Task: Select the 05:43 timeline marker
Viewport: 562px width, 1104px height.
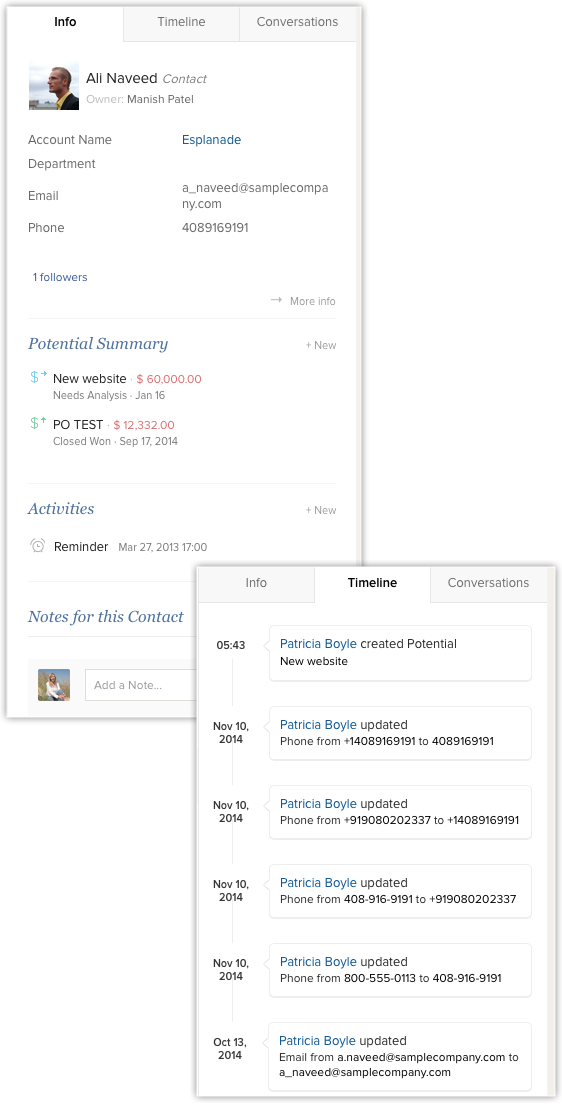Action: [231, 644]
